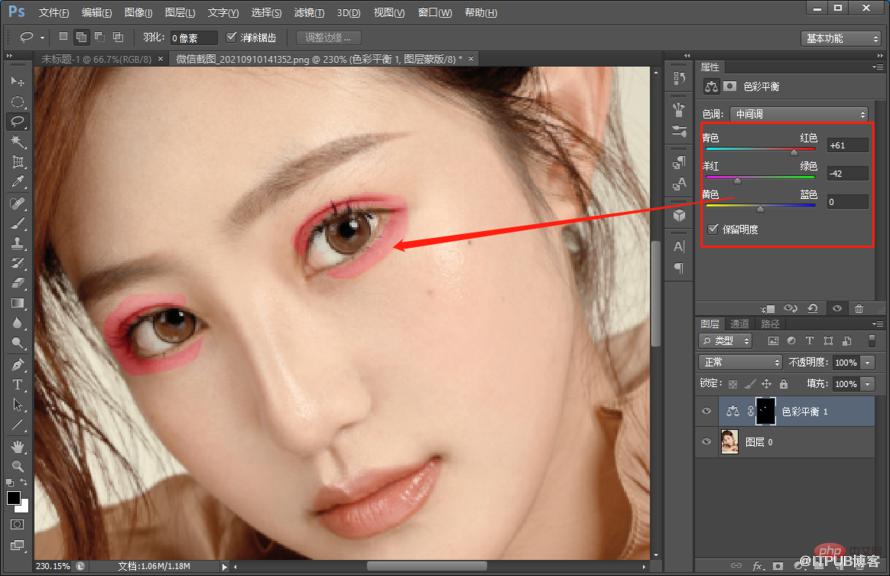Open the 滤镜 menu
The height and width of the screenshot is (576, 890).
[x=309, y=12]
